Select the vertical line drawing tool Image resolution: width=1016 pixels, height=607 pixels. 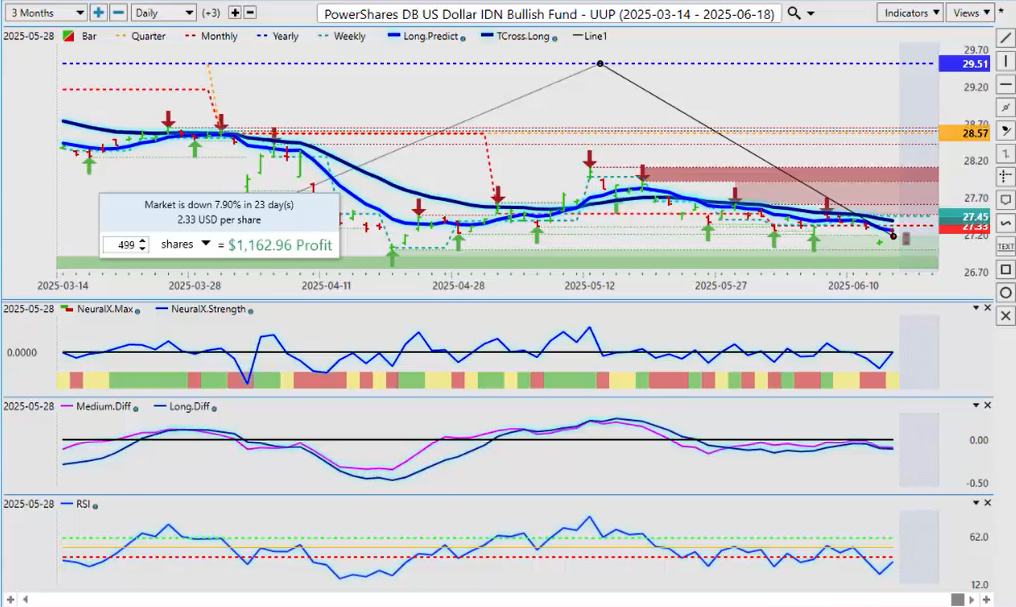1003,61
